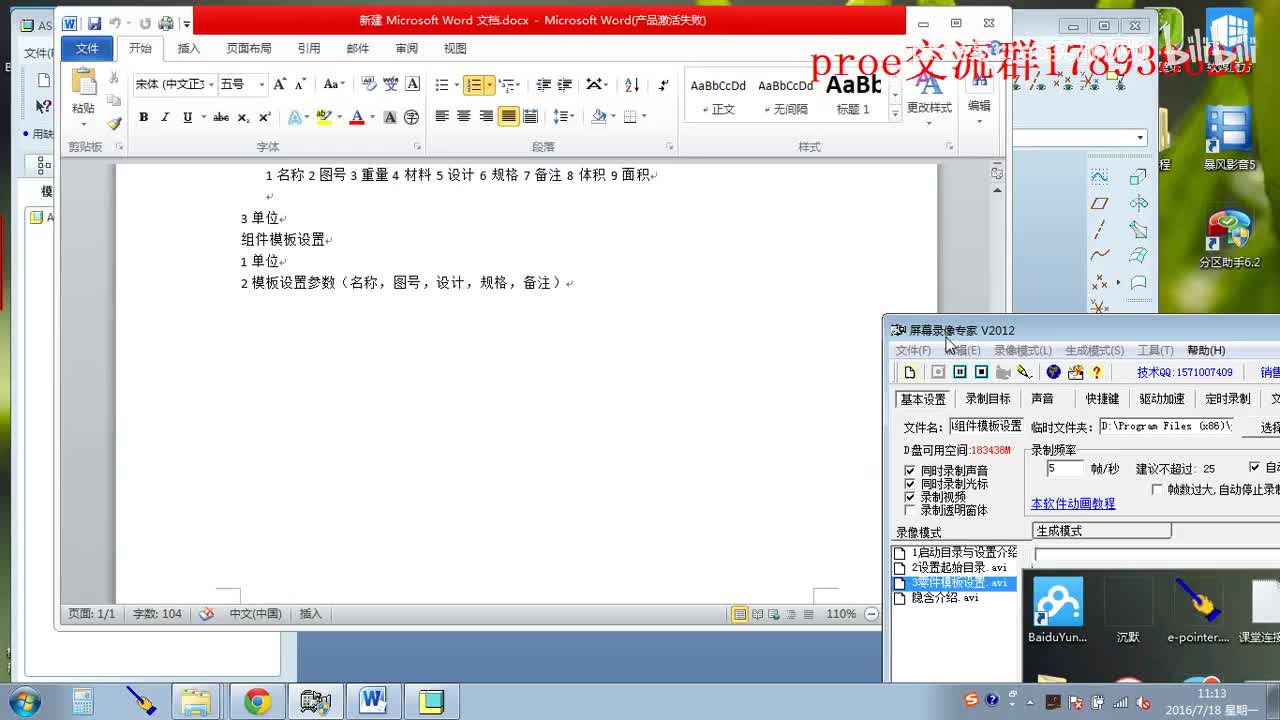1280x720 pixels.
Task: Click the Grow Font icon
Action: coord(280,85)
